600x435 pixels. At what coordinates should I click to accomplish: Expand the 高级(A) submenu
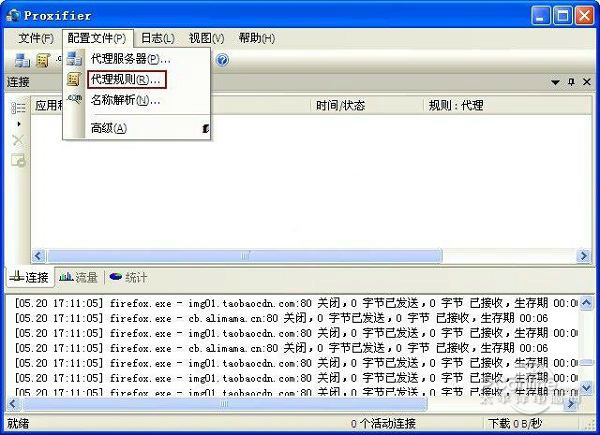(x=137, y=128)
